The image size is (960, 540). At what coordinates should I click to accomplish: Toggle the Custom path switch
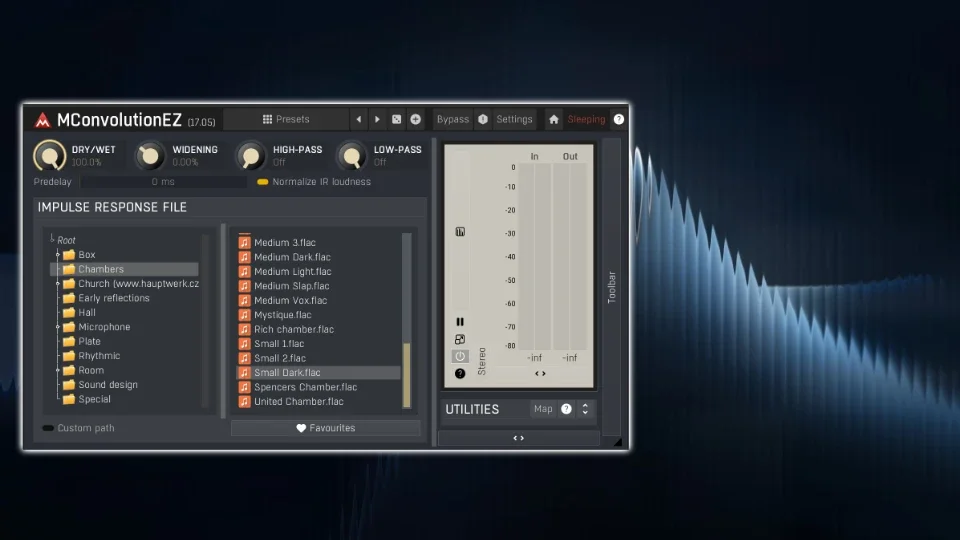coord(48,428)
